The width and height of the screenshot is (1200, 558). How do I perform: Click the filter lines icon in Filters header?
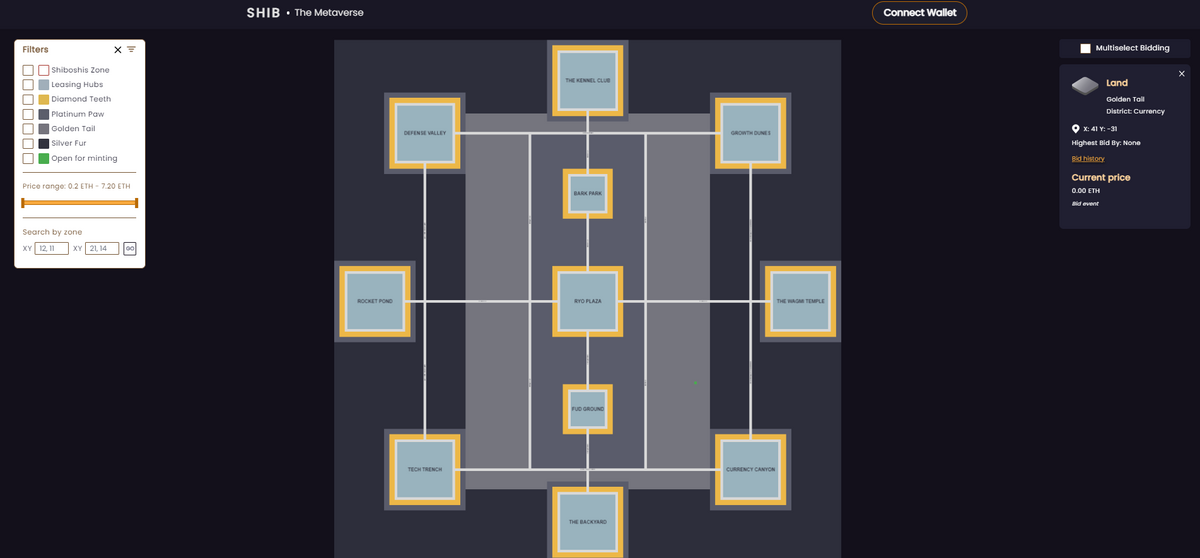131,49
